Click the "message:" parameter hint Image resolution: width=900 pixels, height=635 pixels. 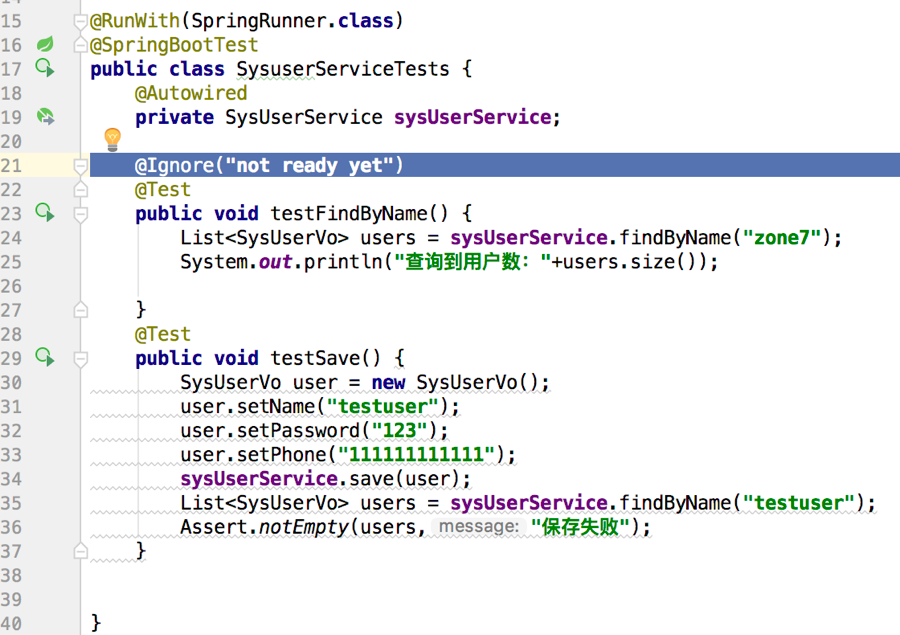479,527
